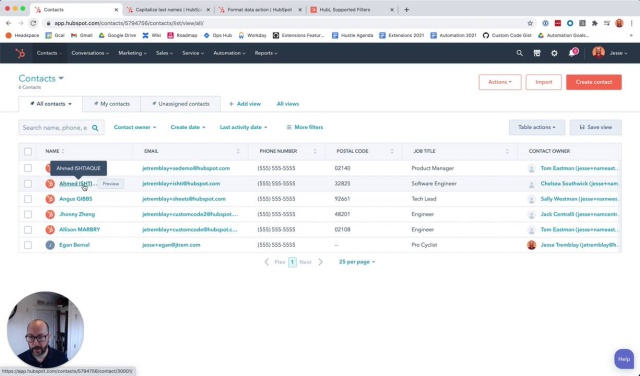Click the Help bubble button

624,359
